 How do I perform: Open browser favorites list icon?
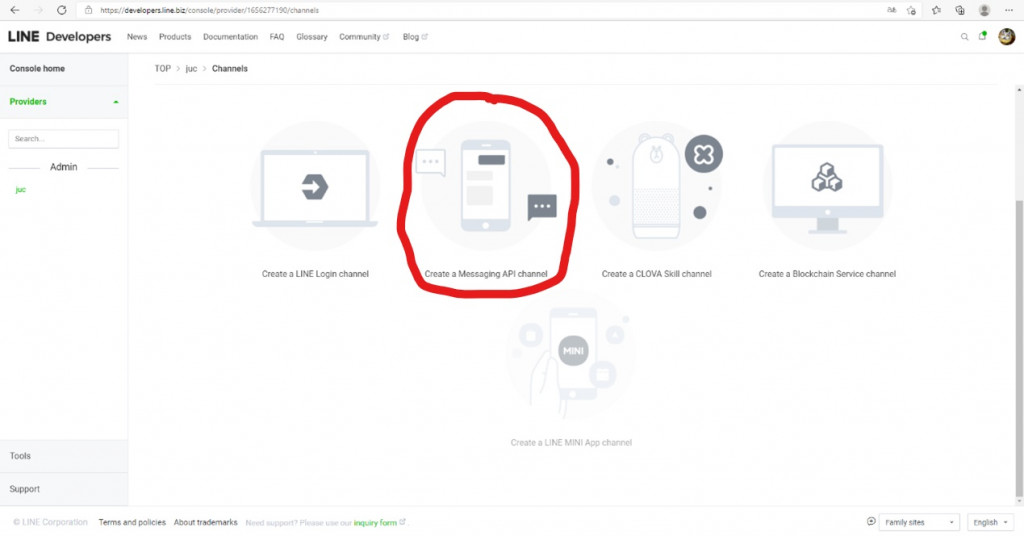936,10
